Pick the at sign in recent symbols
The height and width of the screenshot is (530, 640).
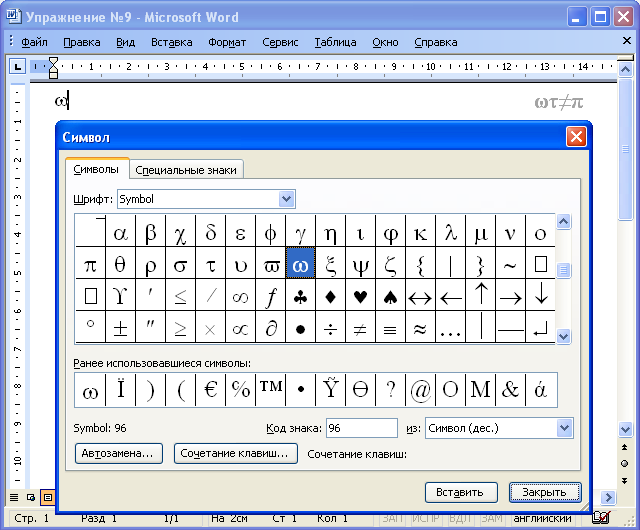pos(420,390)
